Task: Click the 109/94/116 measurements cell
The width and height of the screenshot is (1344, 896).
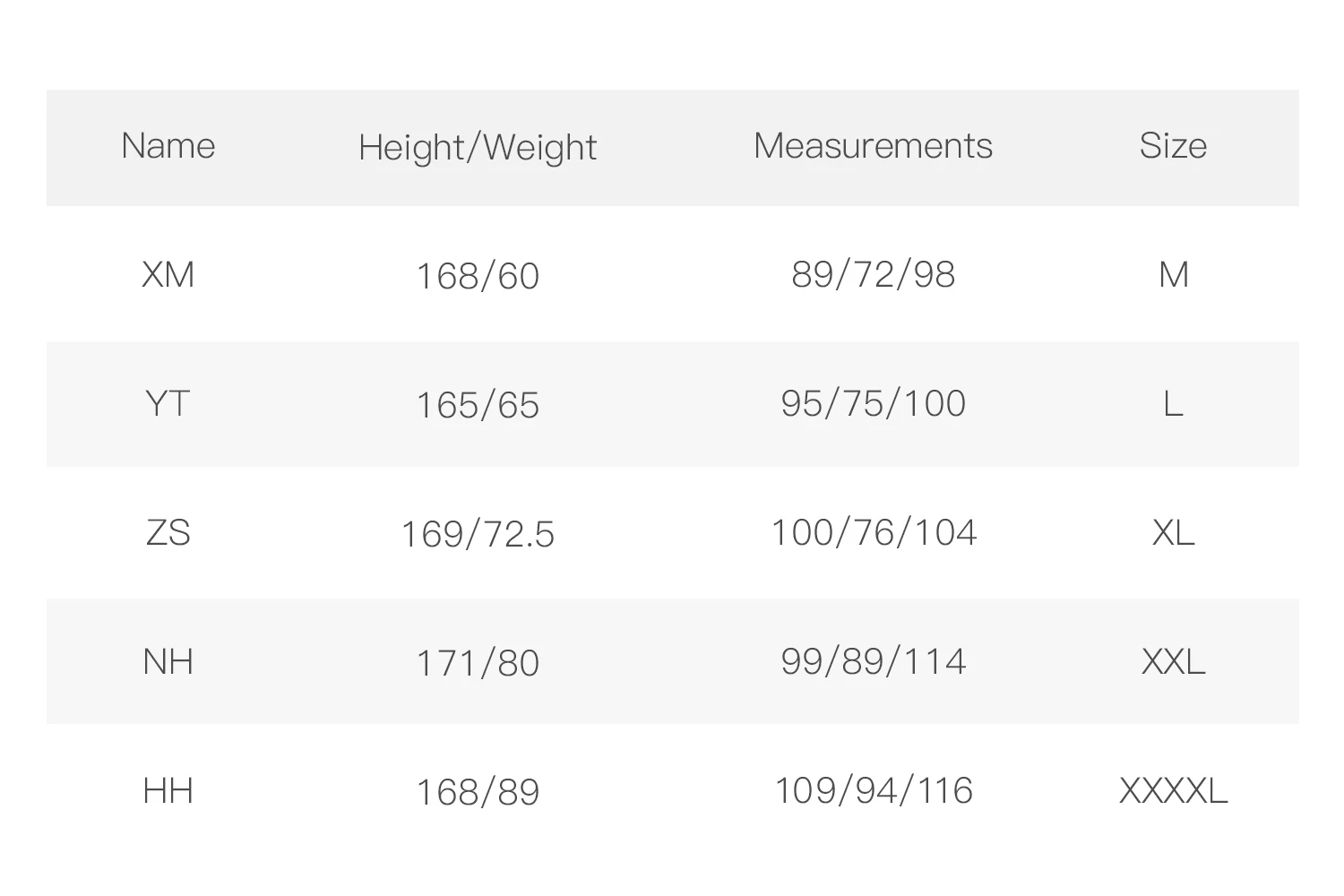Action: [x=873, y=791]
